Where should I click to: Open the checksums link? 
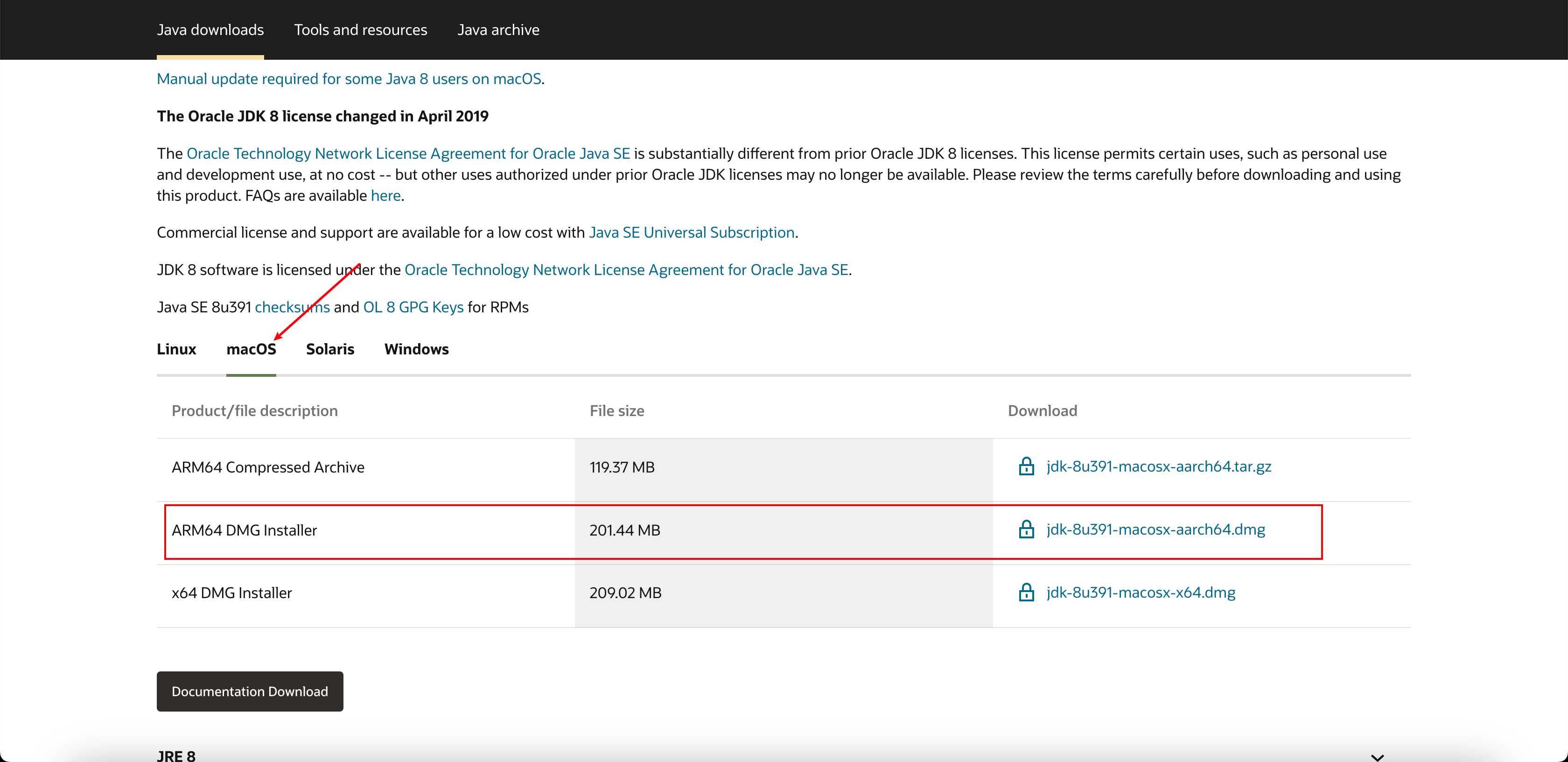pos(292,307)
